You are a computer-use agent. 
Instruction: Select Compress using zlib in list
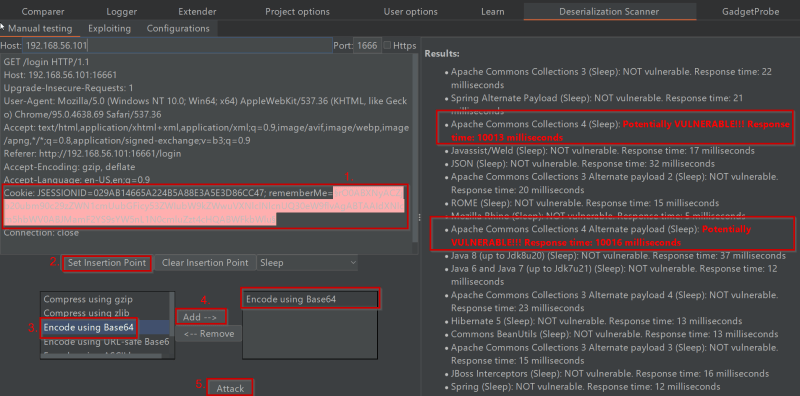point(86,313)
